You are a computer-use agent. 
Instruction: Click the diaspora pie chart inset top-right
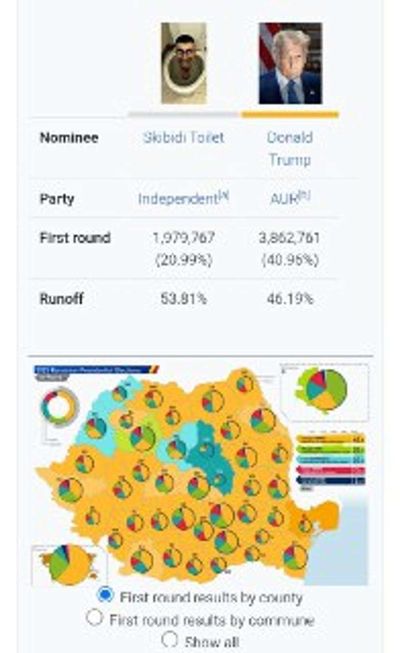point(324,391)
